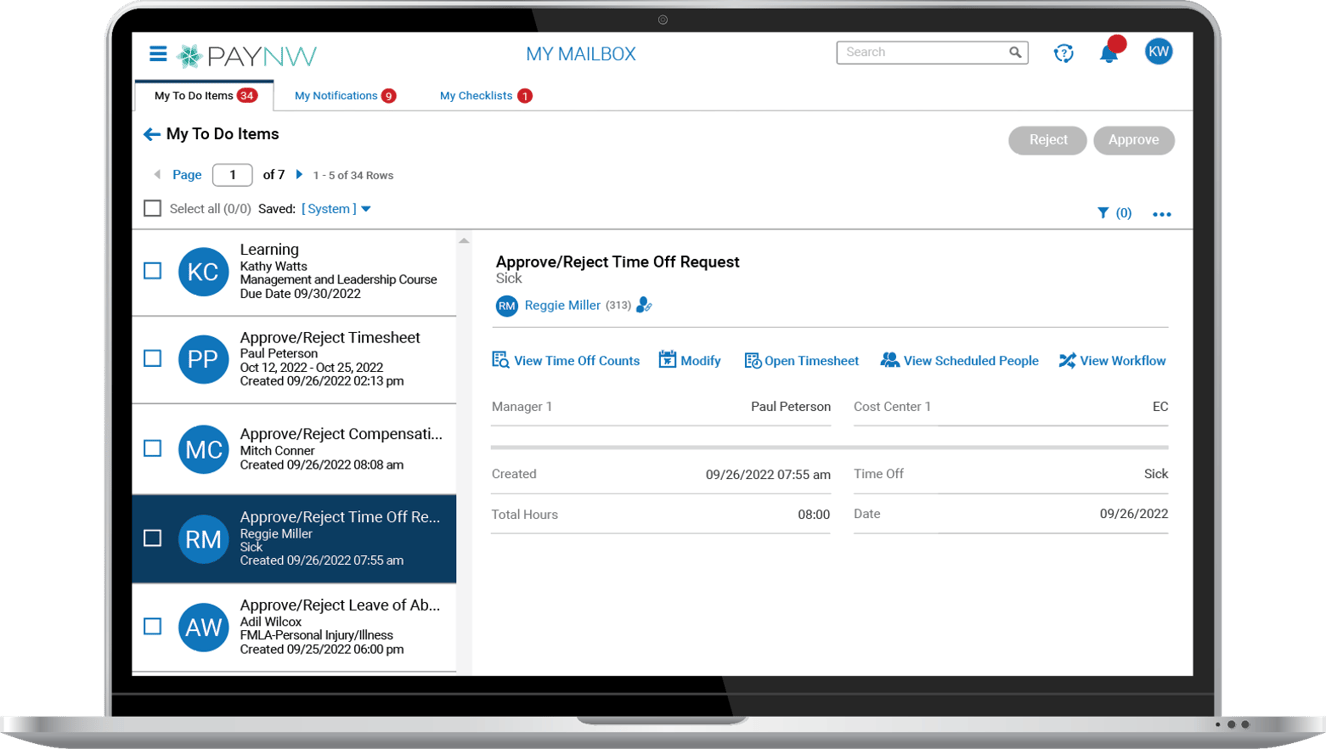Click the Reggie Miller employee link
The height and width of the screenshot is (749, 1326).
564,306
